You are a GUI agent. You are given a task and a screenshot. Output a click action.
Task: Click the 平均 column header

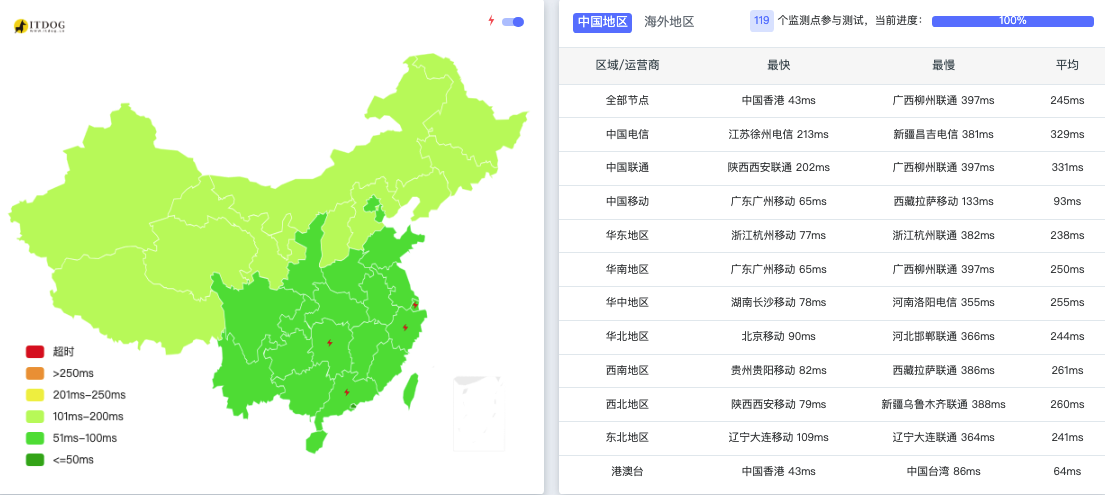coord(1067,65)
